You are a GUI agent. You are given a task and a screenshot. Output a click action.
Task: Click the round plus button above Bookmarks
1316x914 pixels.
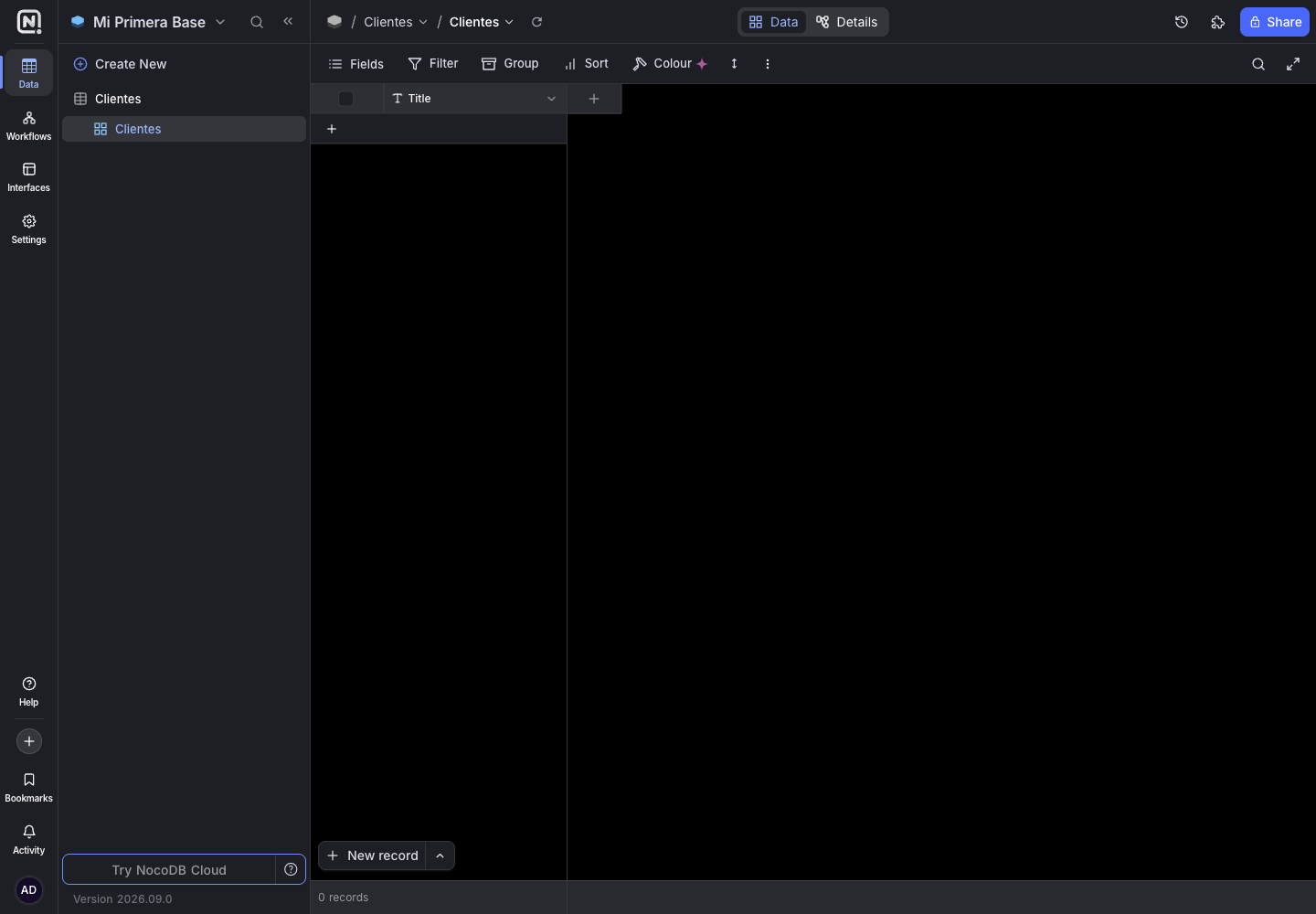[x=29, y=741]
